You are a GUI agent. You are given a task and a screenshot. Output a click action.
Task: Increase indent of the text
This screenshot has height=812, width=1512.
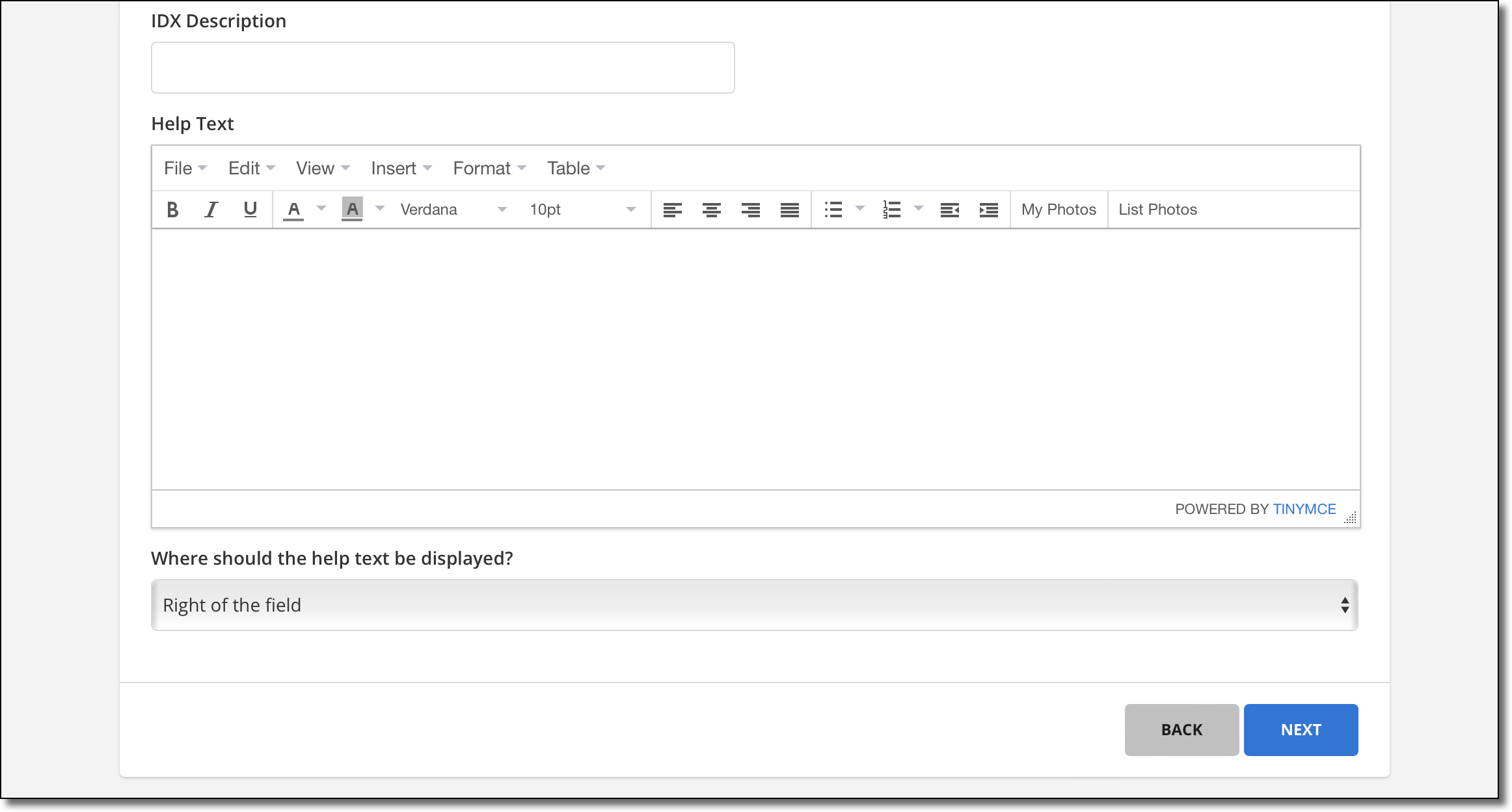[989, 210]
